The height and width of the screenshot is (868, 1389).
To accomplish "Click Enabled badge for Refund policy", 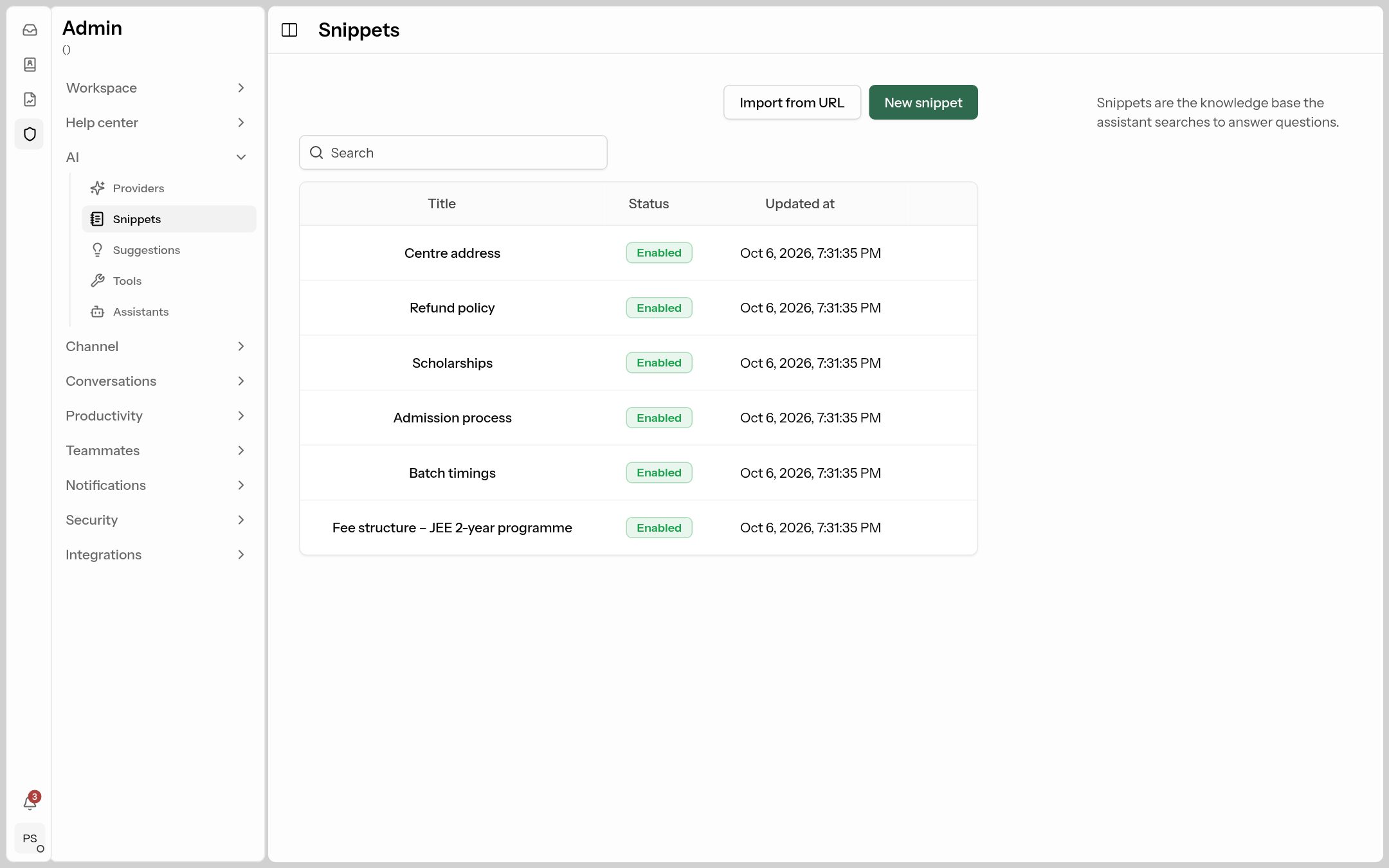I will click(x=659, y=308).
